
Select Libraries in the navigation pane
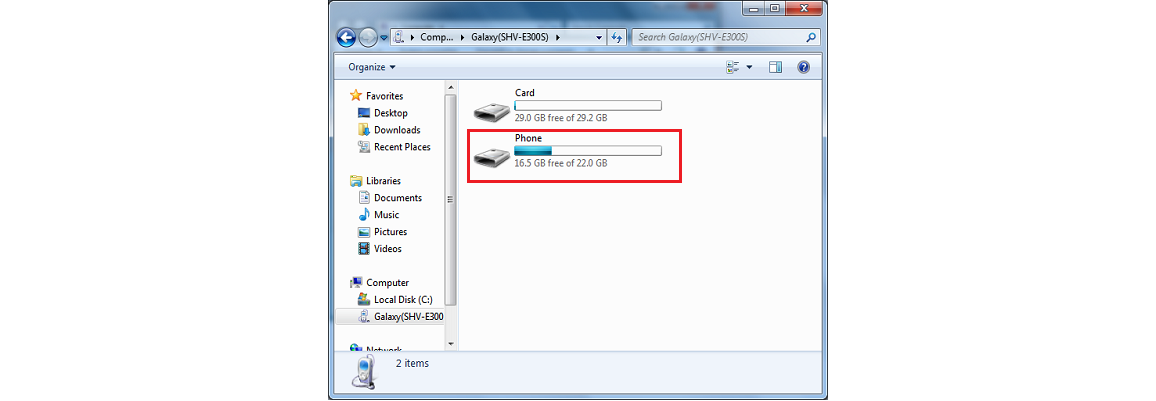(383, 181)
